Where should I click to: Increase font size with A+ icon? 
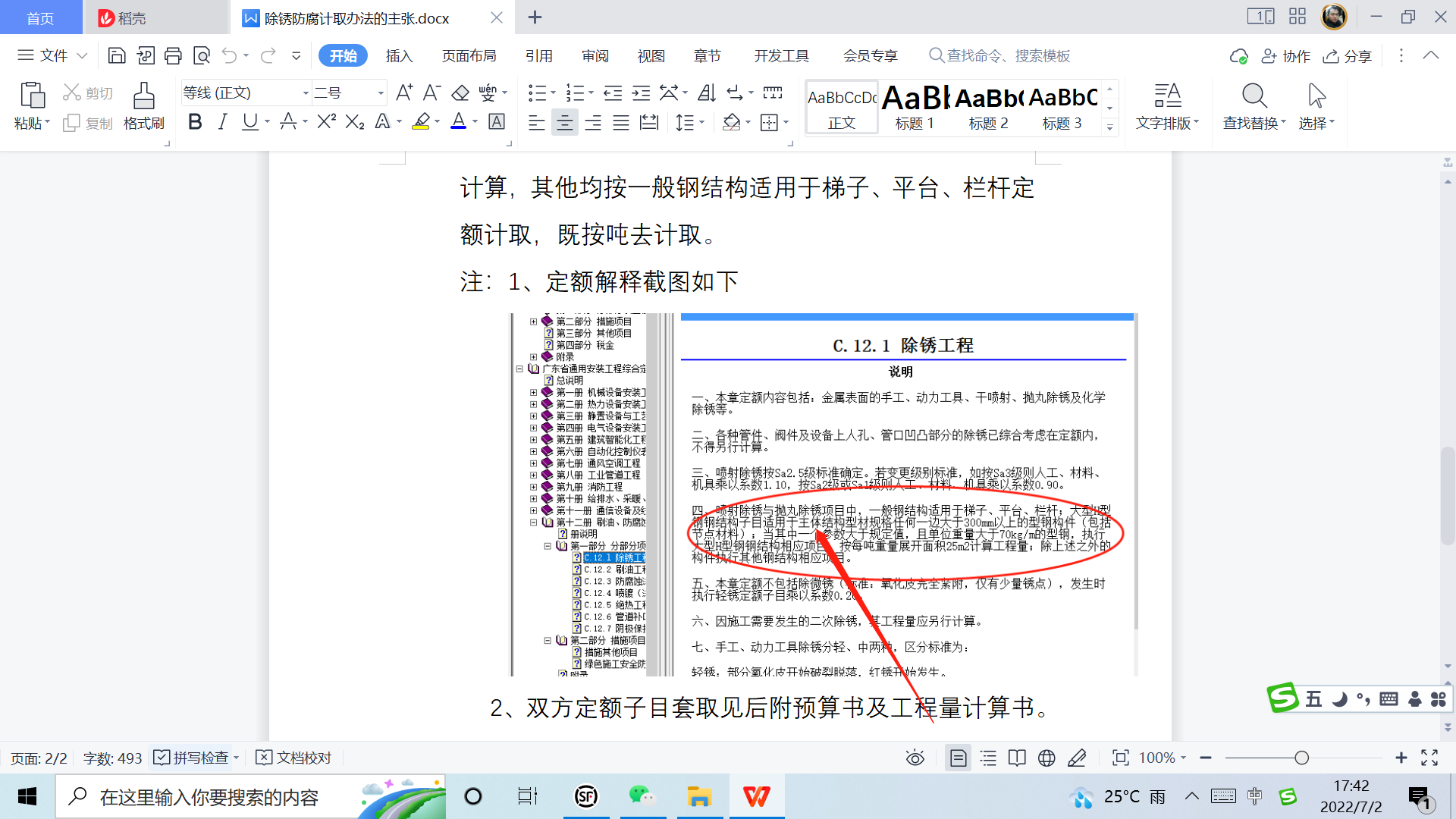coord(404,93)
